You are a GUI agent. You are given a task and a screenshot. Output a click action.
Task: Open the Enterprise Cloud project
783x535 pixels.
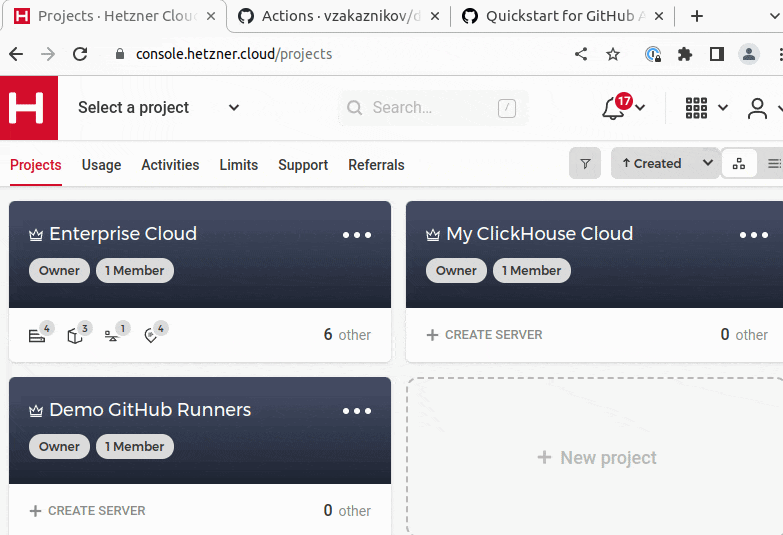(123, 234)
